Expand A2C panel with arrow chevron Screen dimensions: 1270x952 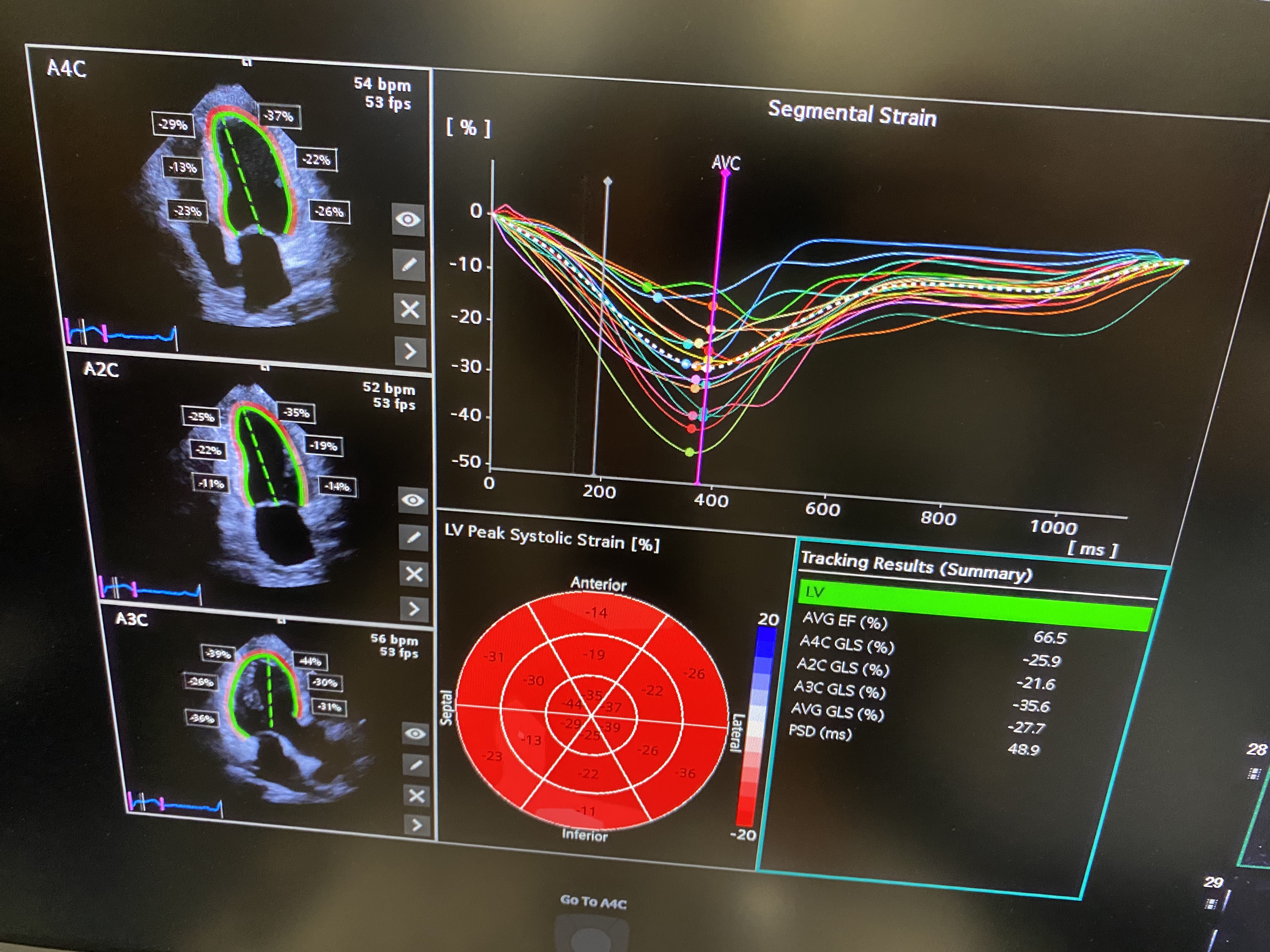(415, 609)
